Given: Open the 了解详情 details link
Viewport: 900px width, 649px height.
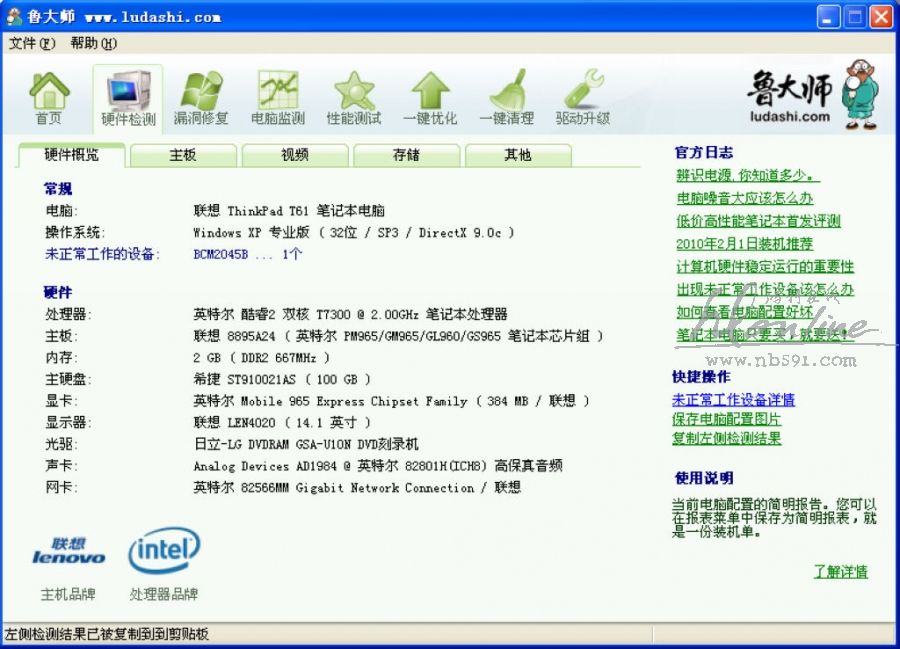Looking at the screenshot, I should (x=840, y=572).
